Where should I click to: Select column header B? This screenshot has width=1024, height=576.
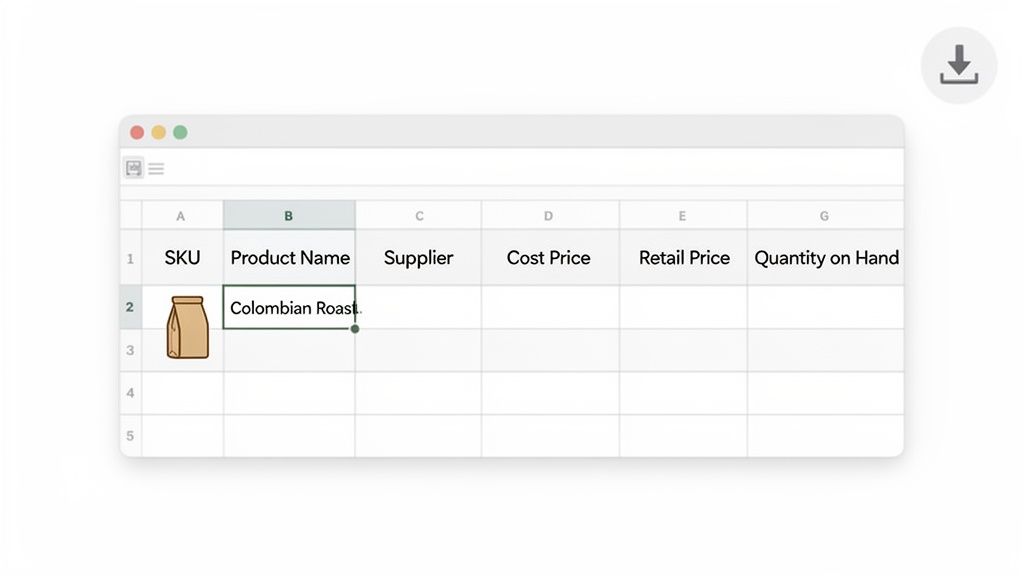(289, 215)
